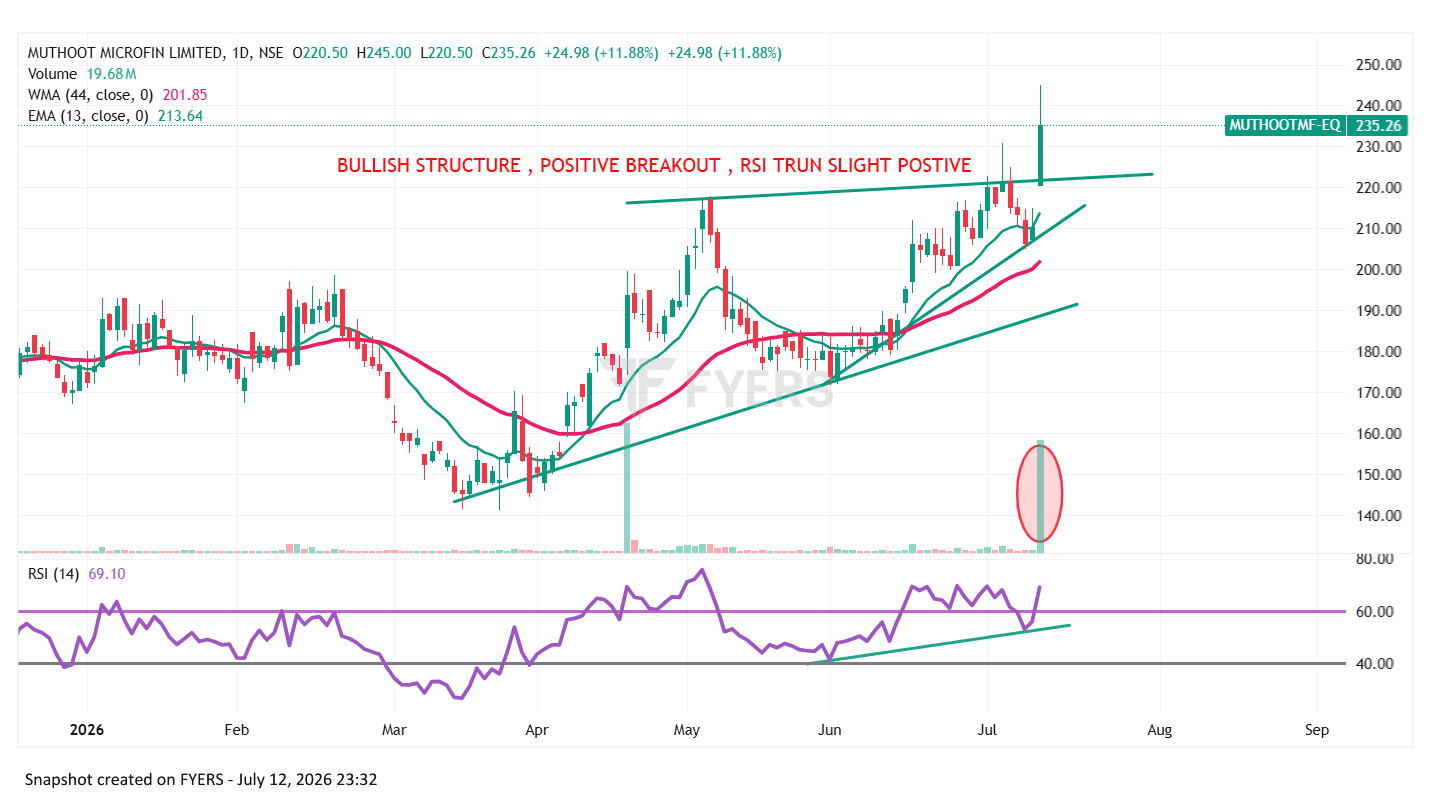Viewport: 1431px width, 800px height.
Task: Click the 210.00 price axis label
Action: (1378, 229)
